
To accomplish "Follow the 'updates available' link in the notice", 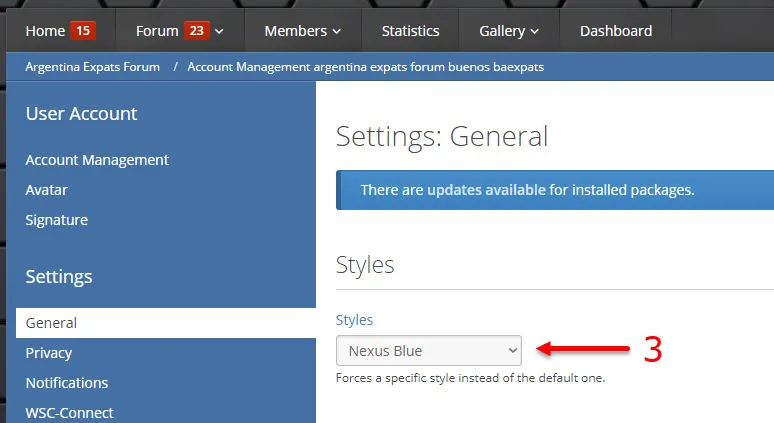I will (x=486, y=189).
